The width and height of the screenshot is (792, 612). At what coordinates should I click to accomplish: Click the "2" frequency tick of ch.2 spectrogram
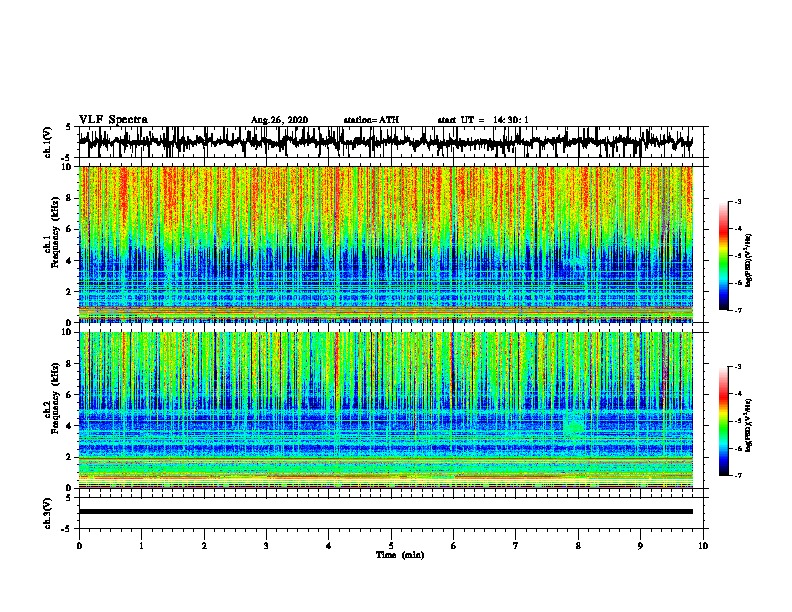(69, 457)
